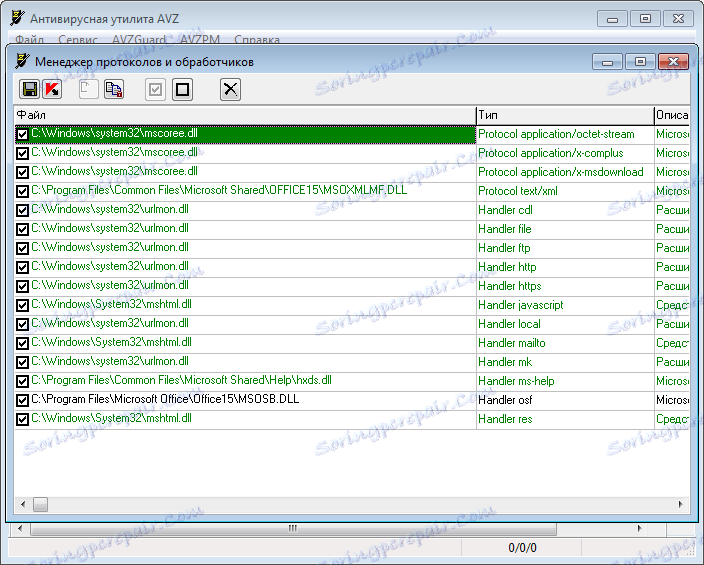Toggle the Handler cdl row checkbox
The image size is (704, 565).
pyautogui.click(x=22, y=210)
